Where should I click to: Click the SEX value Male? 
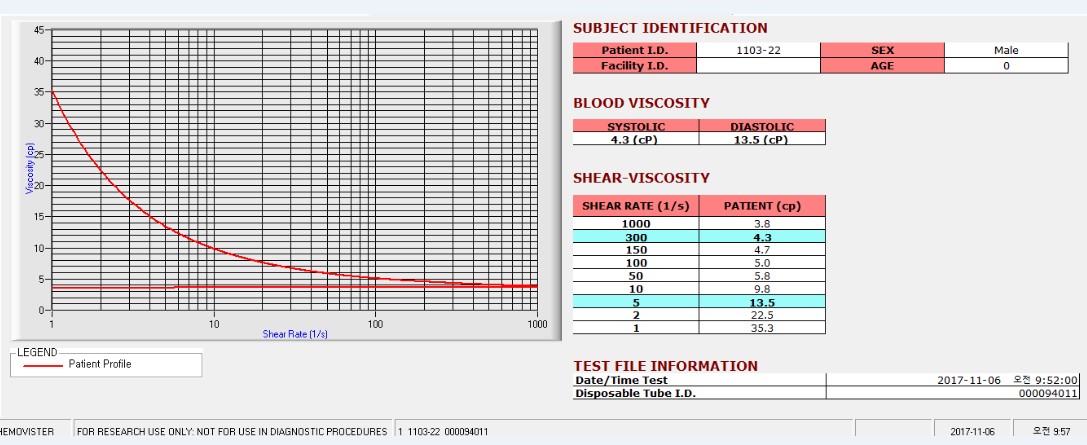point(1006,50)
